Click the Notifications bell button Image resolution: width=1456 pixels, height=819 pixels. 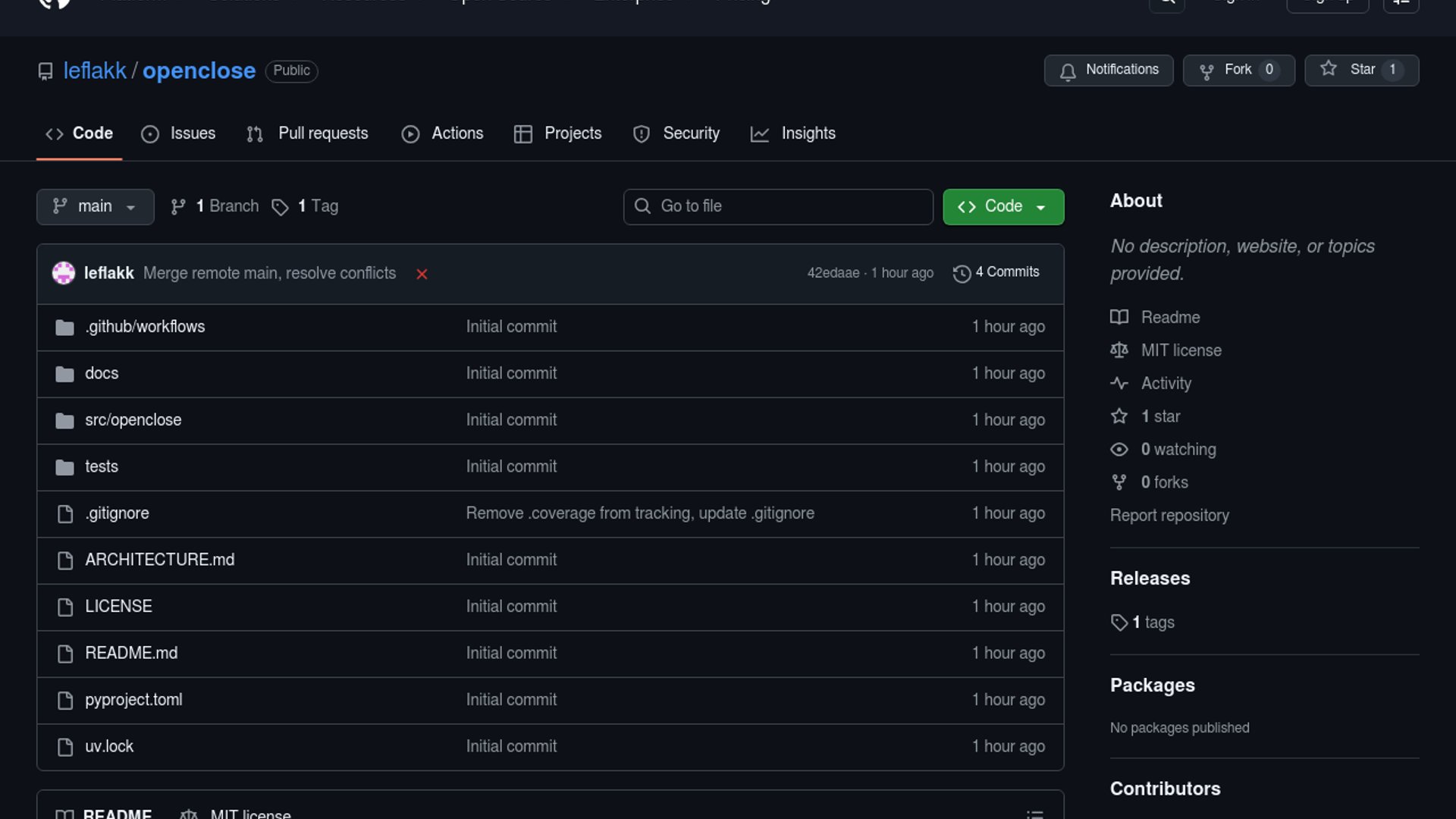1108,70
